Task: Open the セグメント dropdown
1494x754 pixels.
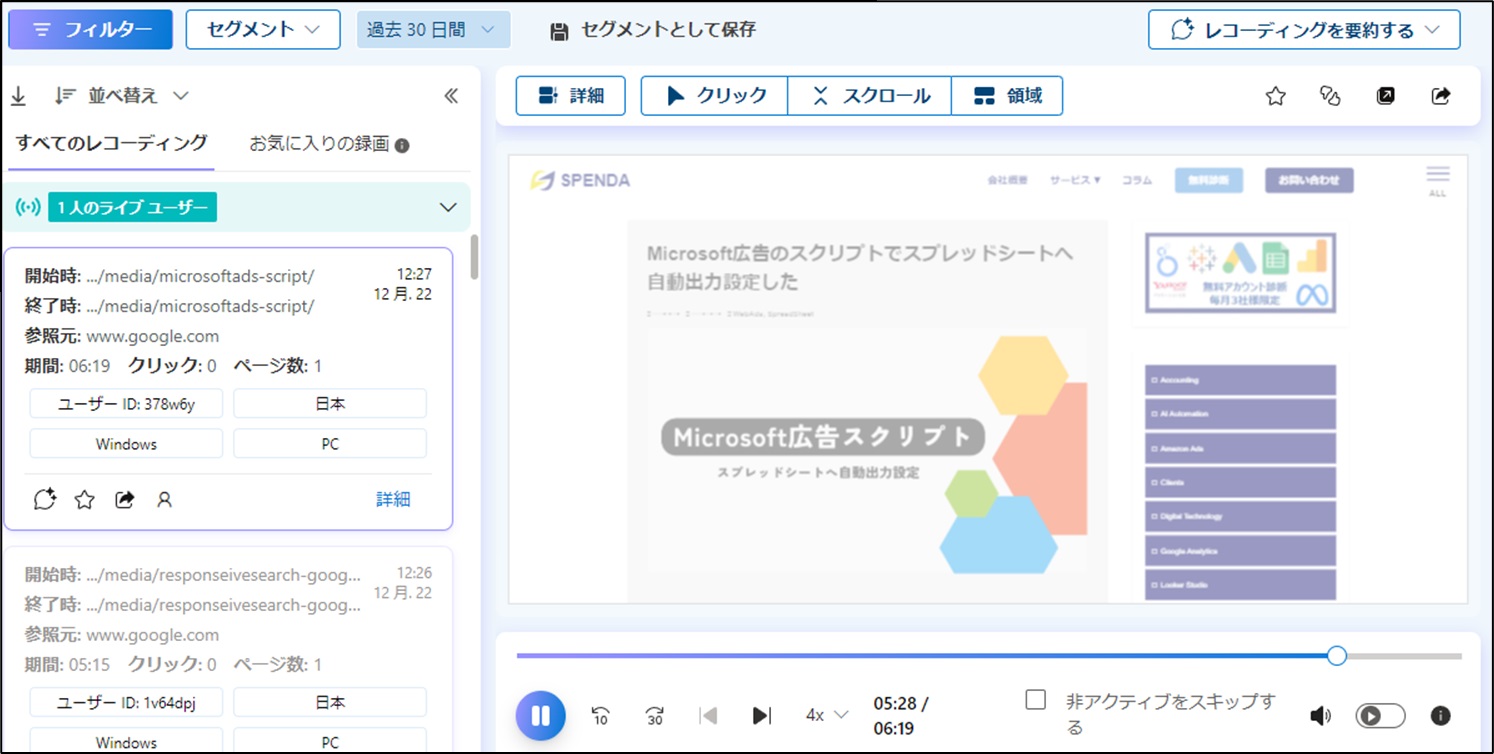Action: click(263, 30)
